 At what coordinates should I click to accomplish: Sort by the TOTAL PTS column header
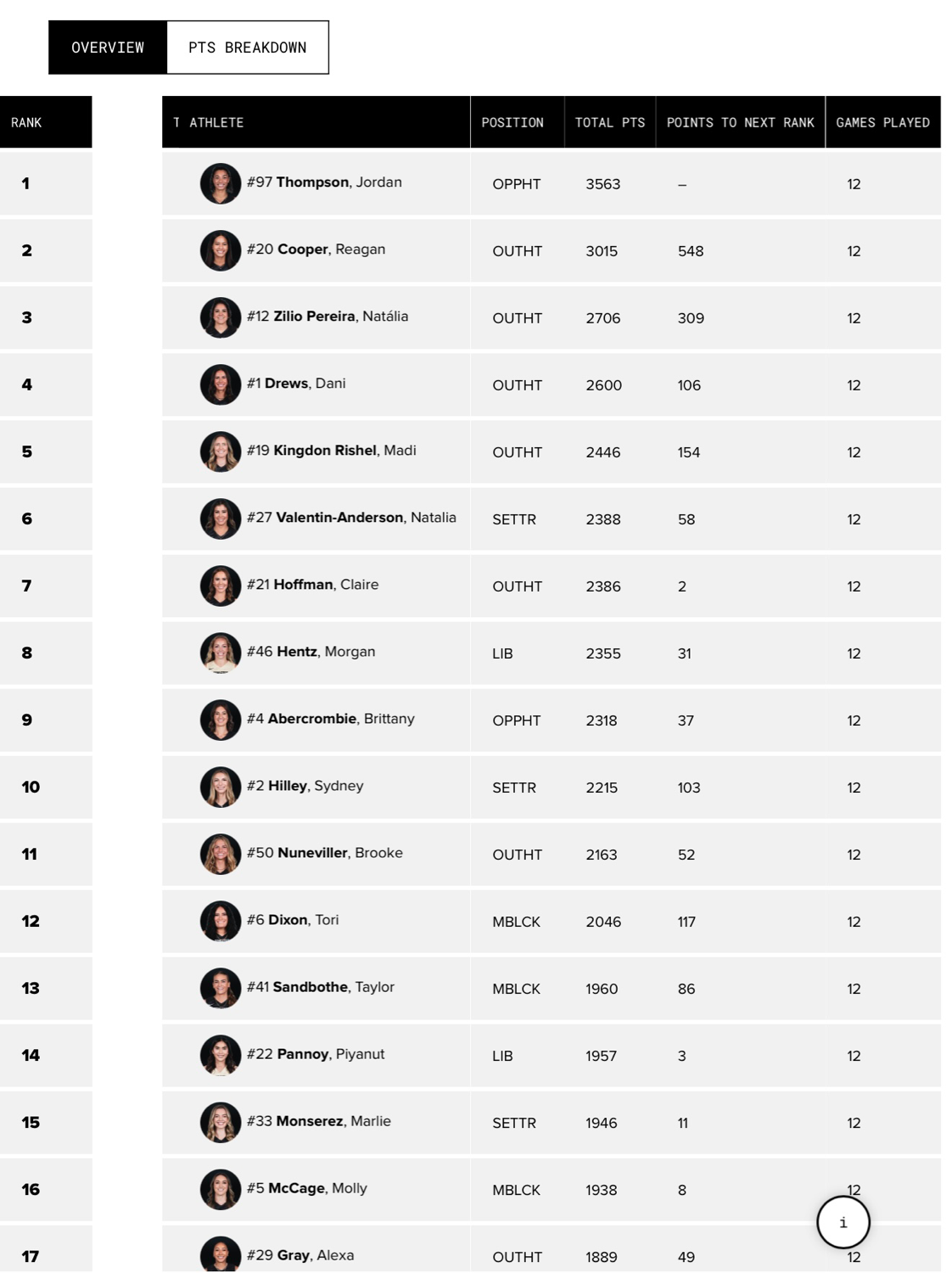click(609, 122)
